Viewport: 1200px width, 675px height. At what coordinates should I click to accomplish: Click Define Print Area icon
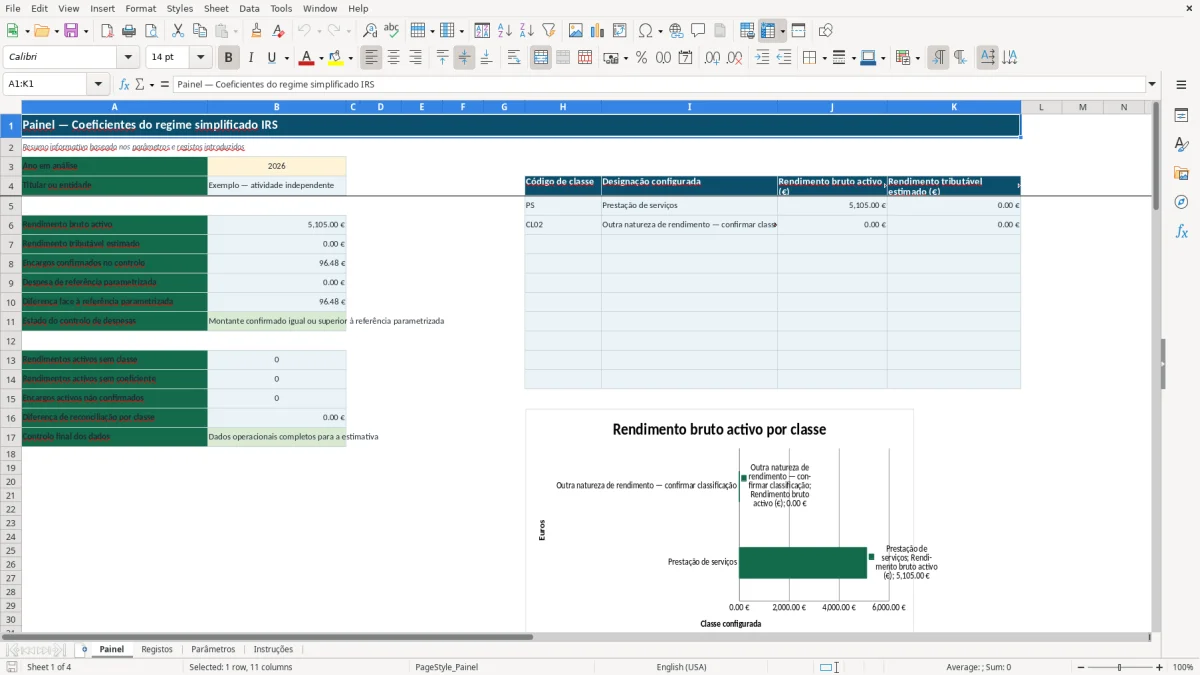(x=747, y=31)
